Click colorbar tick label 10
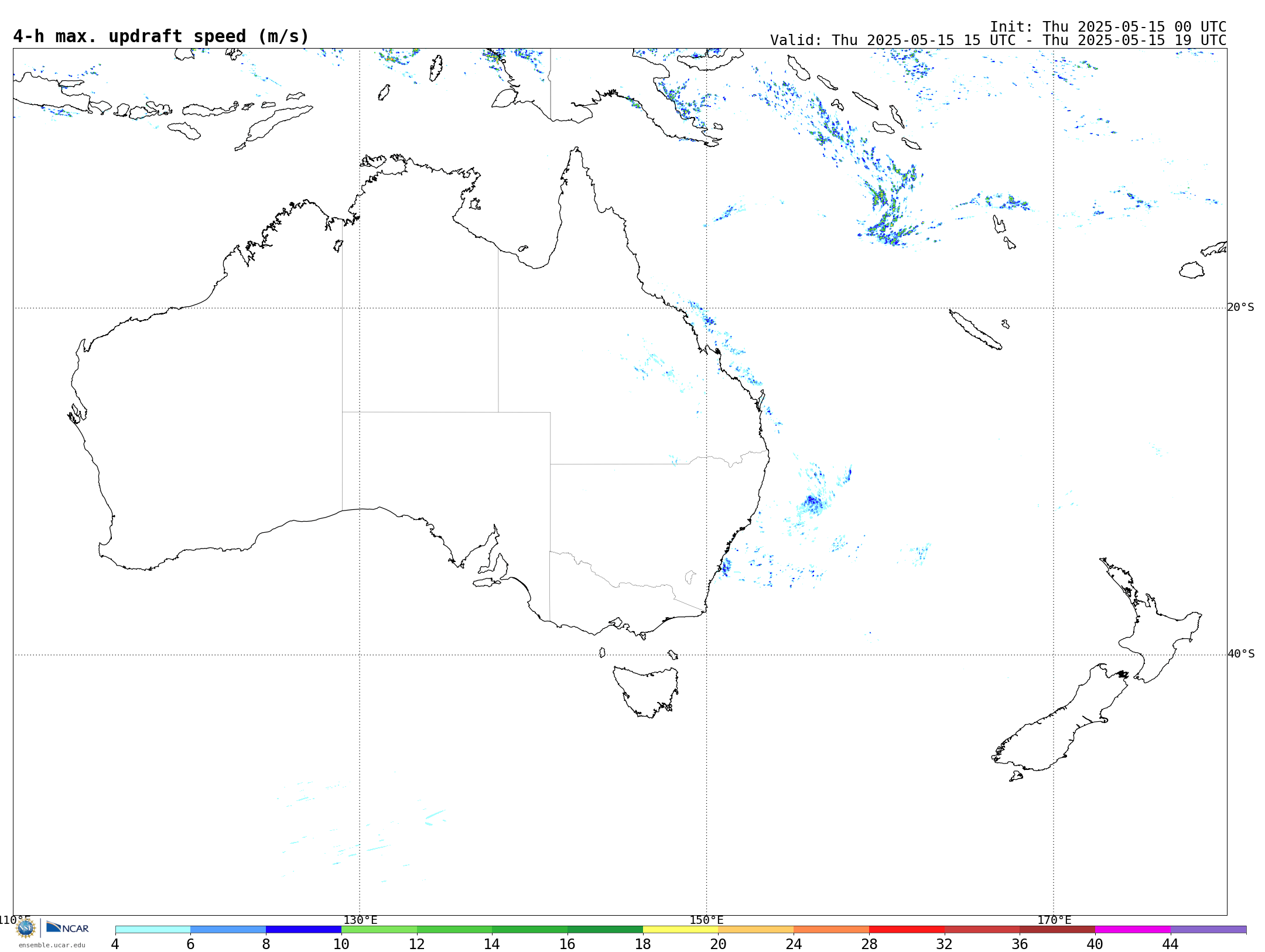This screenshot has width=1265, height=952. [341, 944]
